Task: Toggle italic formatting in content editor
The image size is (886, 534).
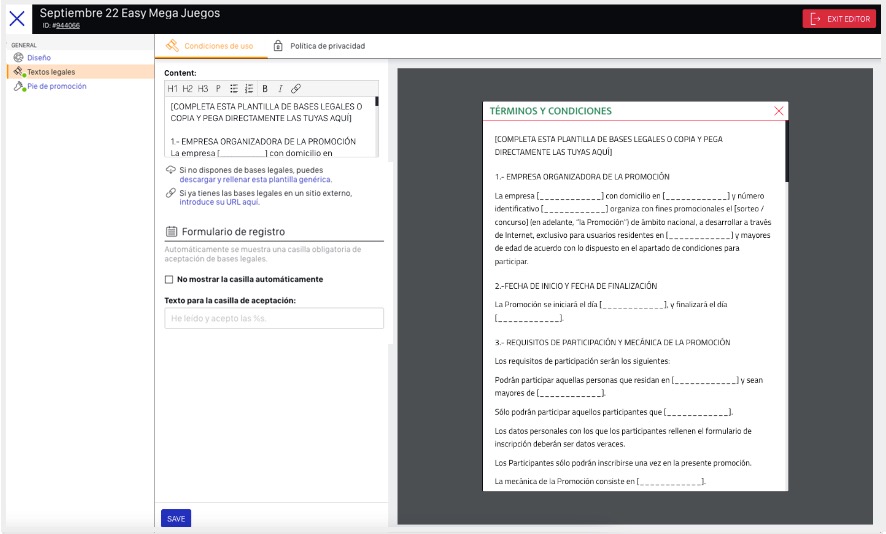Action: 280,88
